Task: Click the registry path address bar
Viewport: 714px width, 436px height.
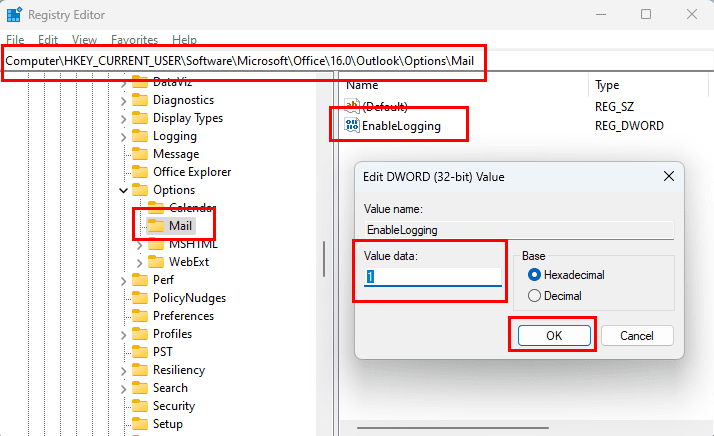Action: pos(245,62)
